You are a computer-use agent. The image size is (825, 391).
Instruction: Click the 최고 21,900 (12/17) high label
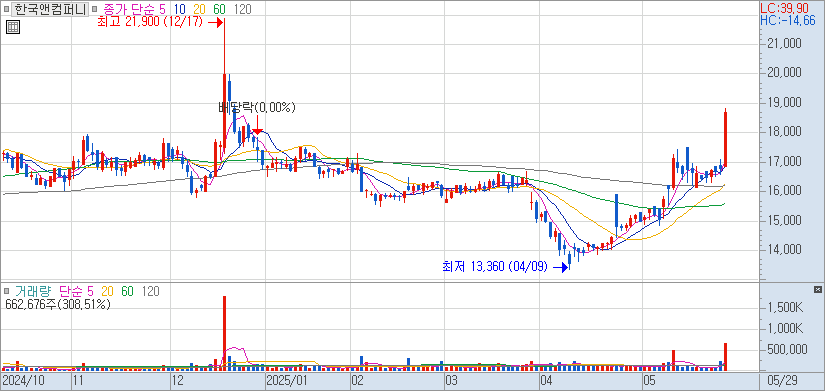click(x=150, y=22)
